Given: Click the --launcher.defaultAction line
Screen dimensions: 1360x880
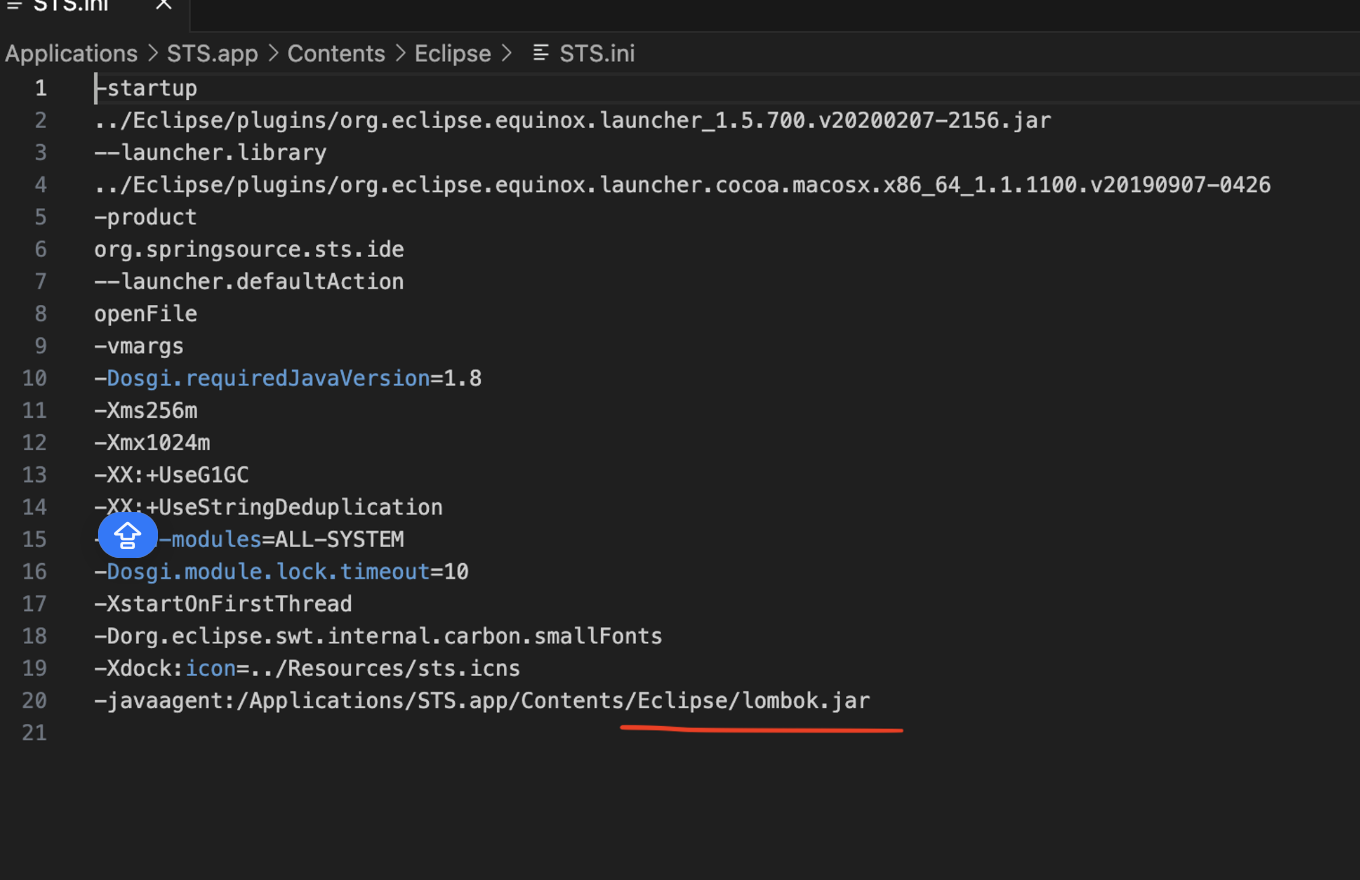Looking at the screenshot, I should (x=249, y=281).
